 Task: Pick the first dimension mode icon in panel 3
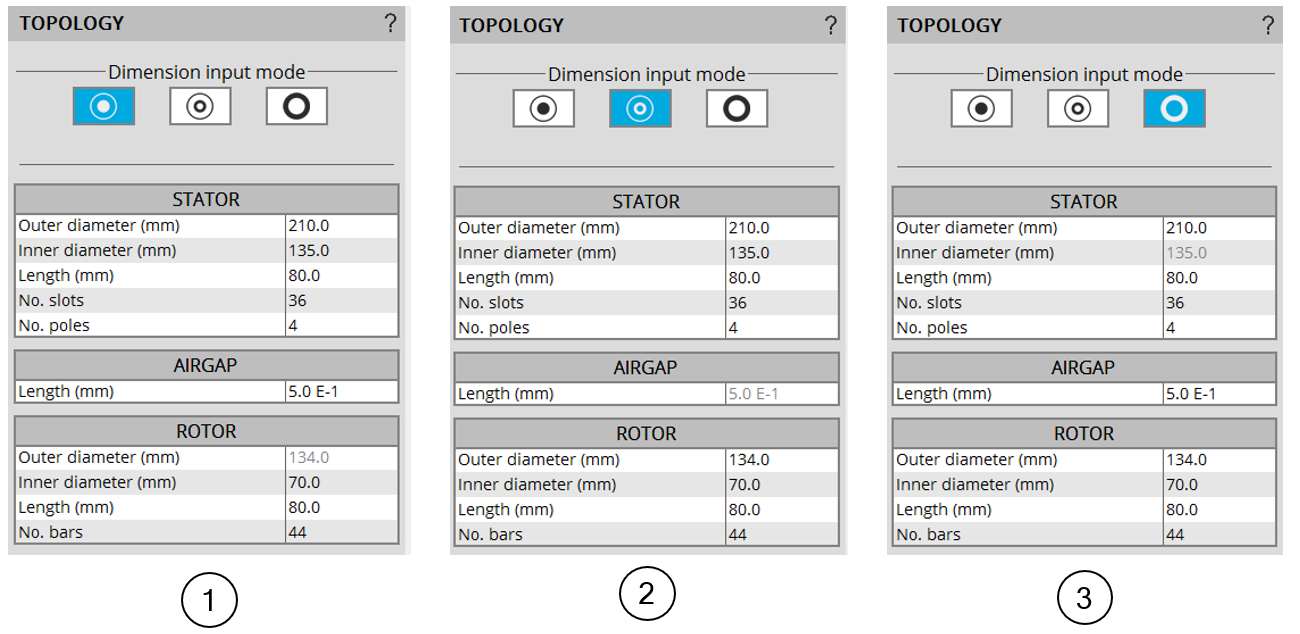tap(981, 108)
